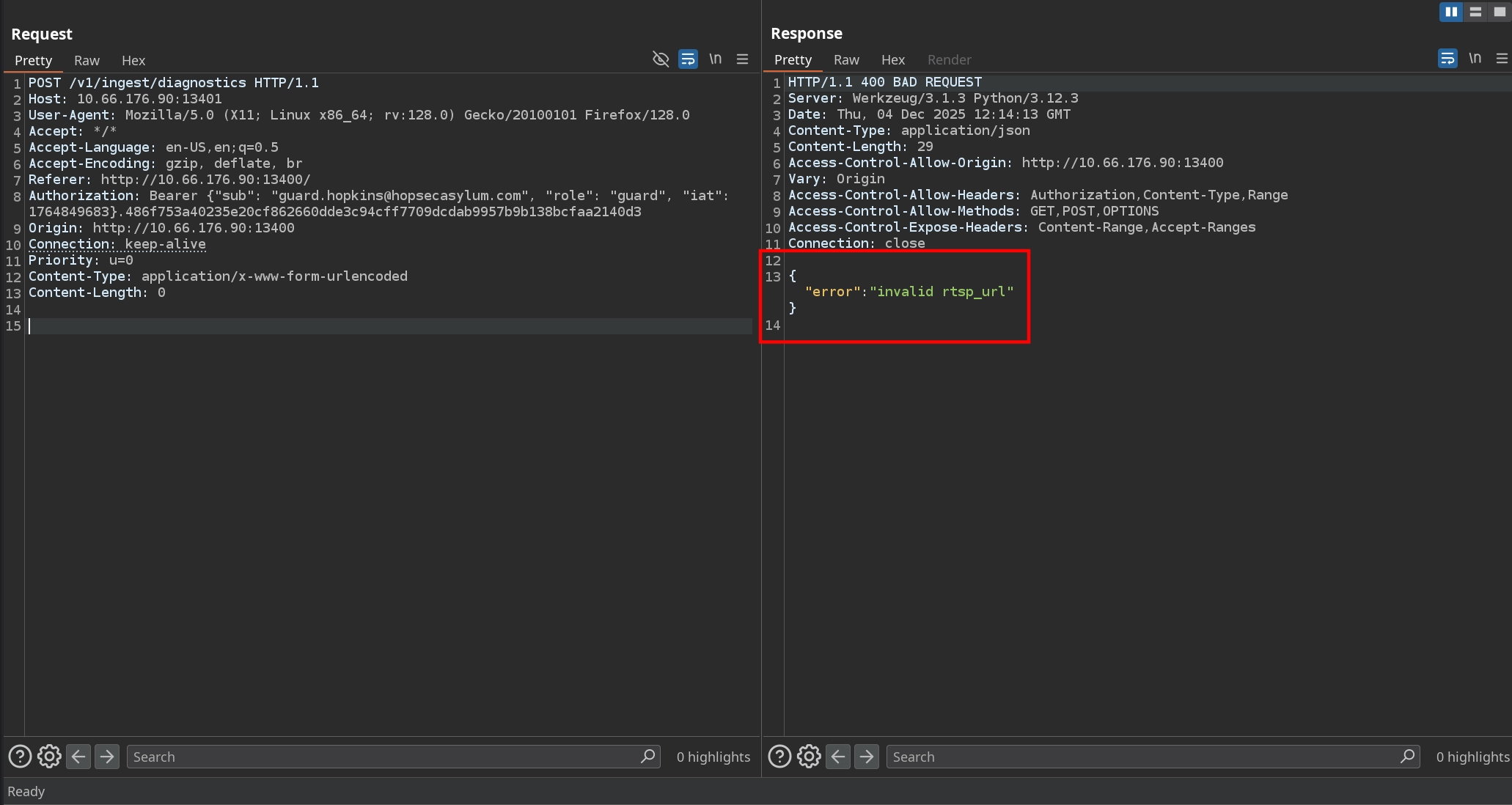The width and height of the screenshot is (1512, 805).
Task: Switch Request view to Hex tab
Action: coord(133,60)
